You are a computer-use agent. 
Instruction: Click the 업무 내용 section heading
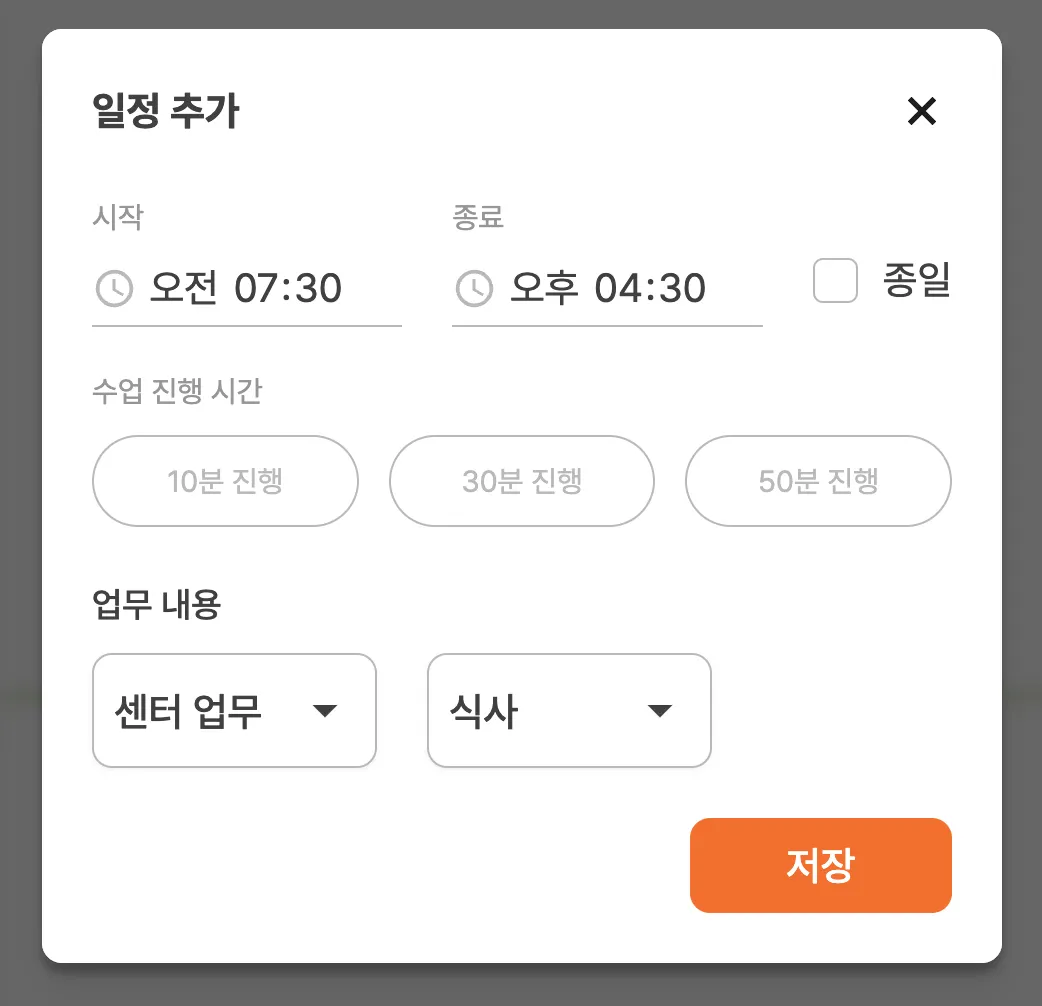156,604
